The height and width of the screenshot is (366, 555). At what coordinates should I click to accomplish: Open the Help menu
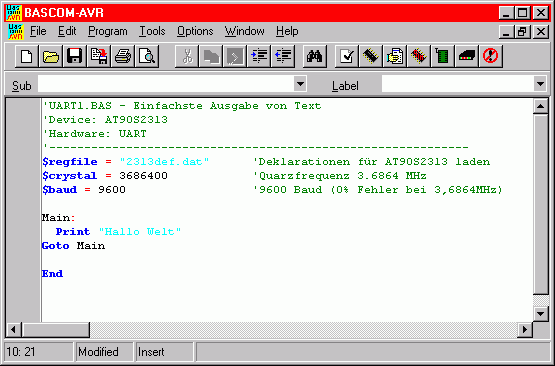(x=287, y=32)
